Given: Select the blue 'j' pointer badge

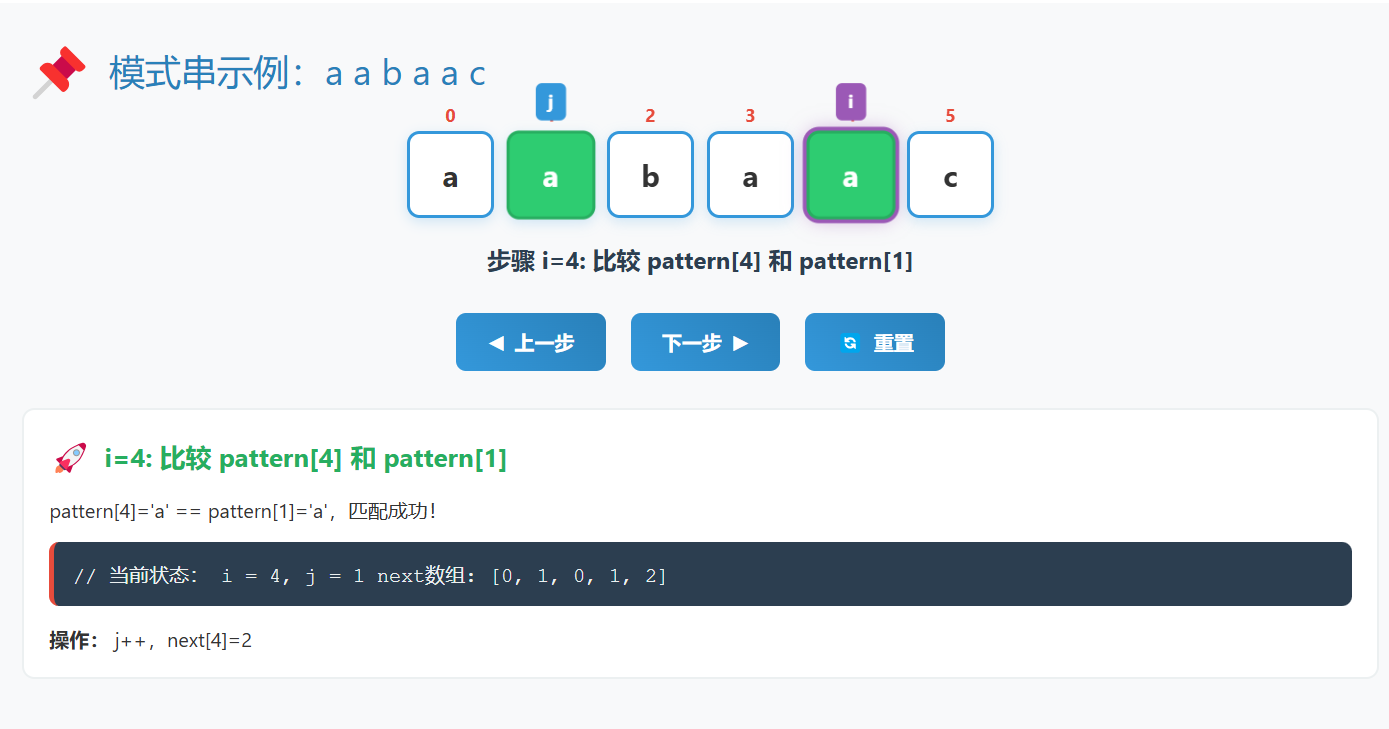Looking at the screenshot, I should 551,101.
